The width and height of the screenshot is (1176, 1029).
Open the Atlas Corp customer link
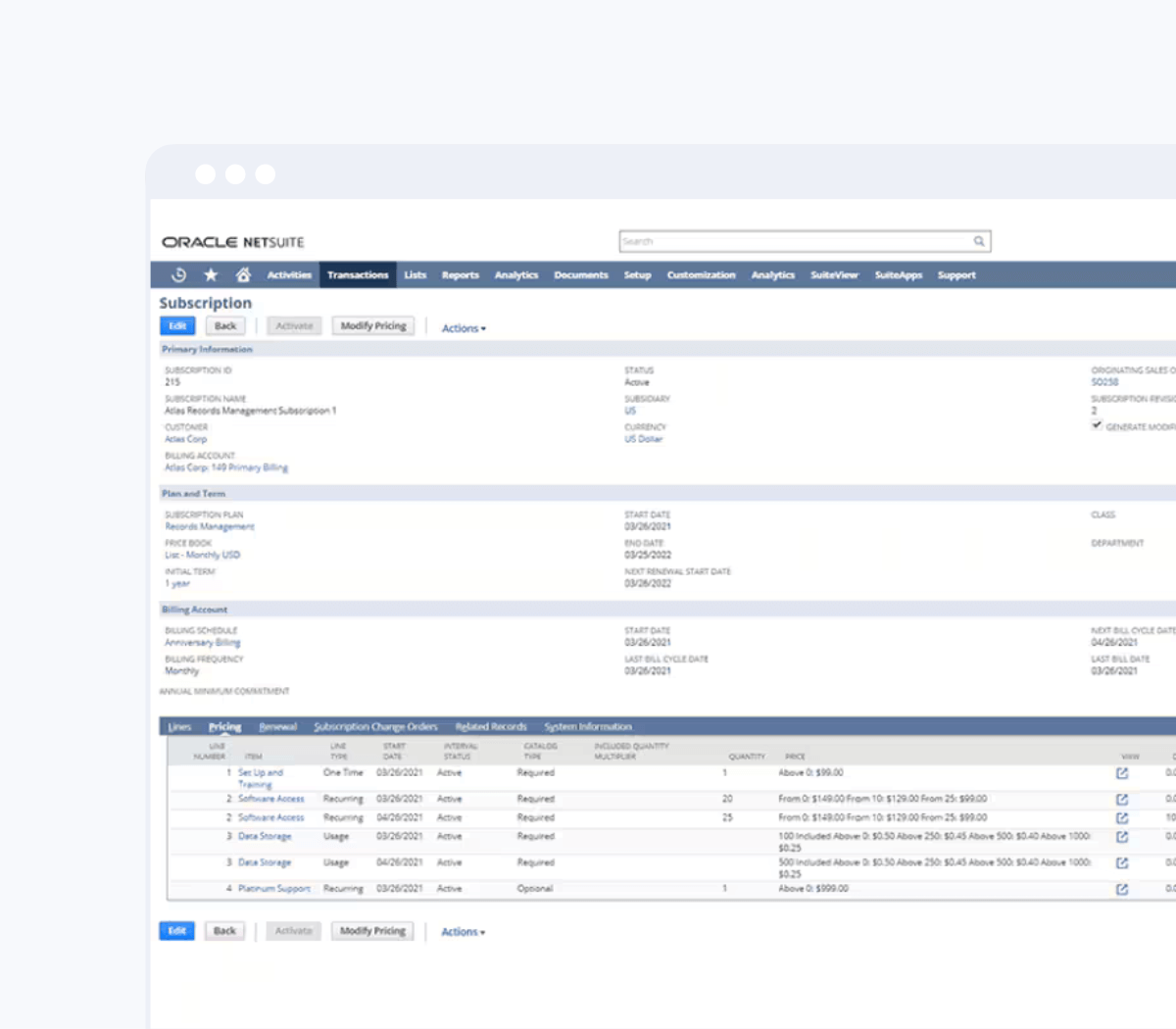click(x=186, y=440)
